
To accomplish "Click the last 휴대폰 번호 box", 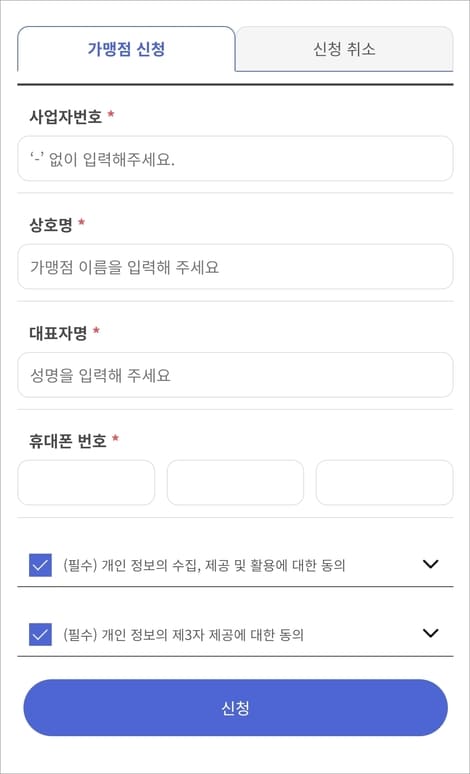I will pos(385,483).
